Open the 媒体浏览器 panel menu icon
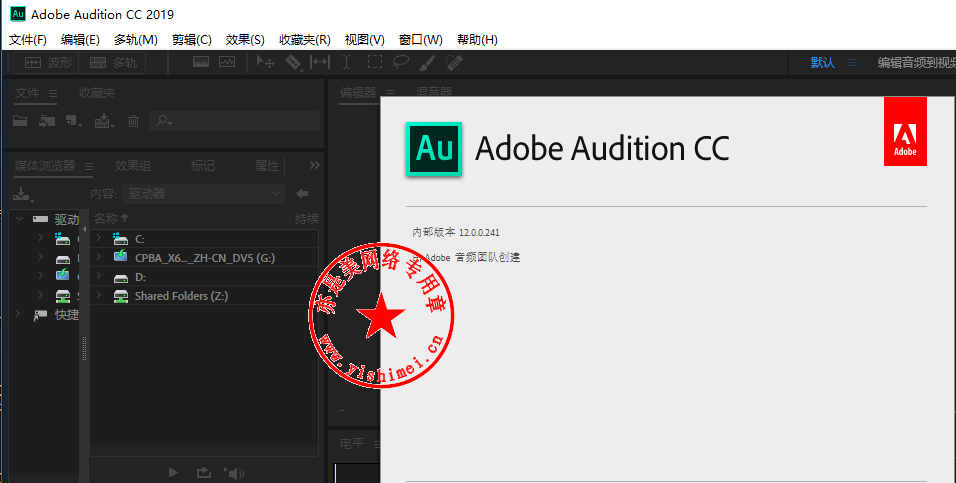This screenshot has width=956, height=483. click(89, 166)
